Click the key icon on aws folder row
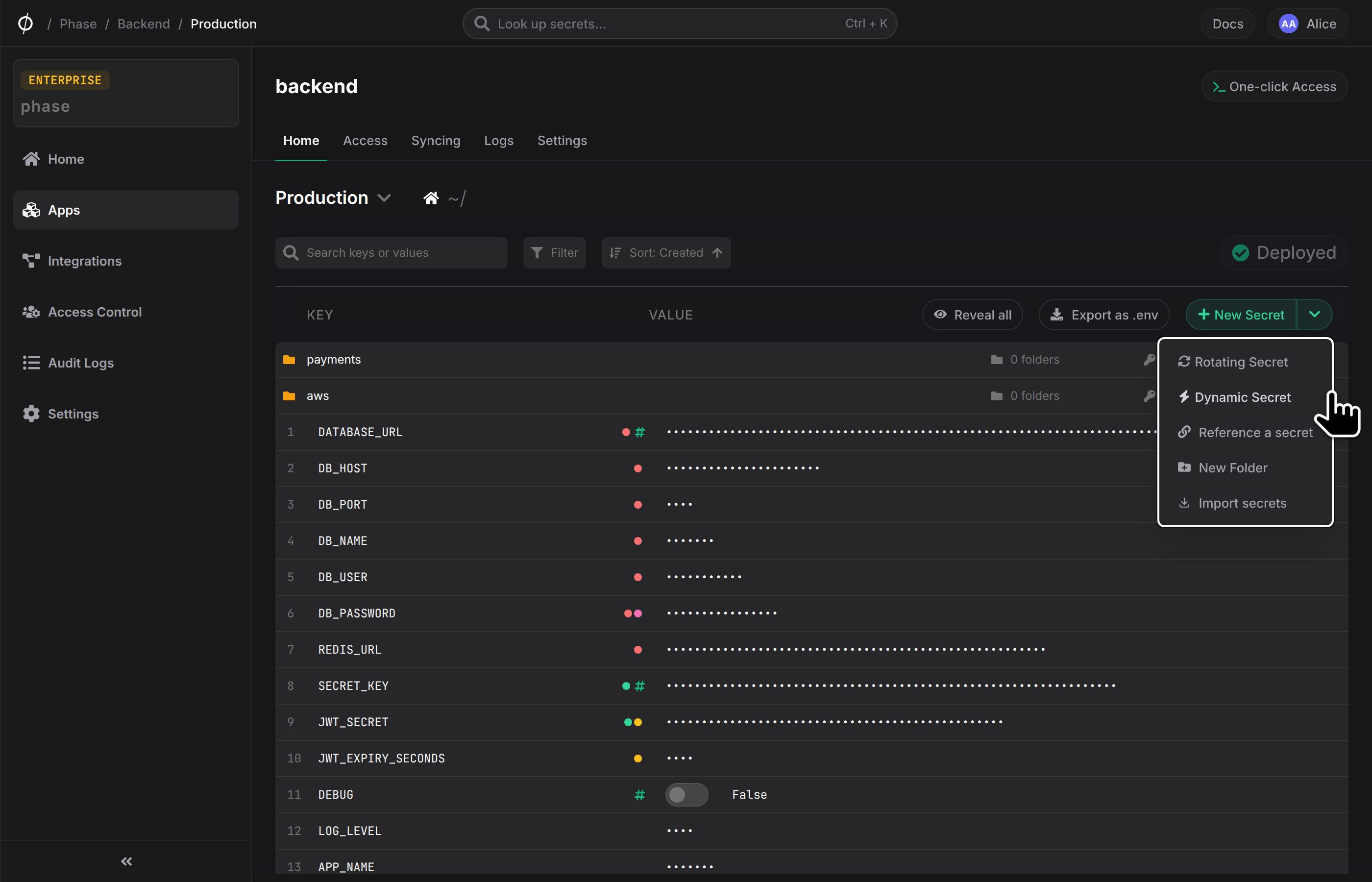This screenshot has width=1372, height=882. point(1149,396)
